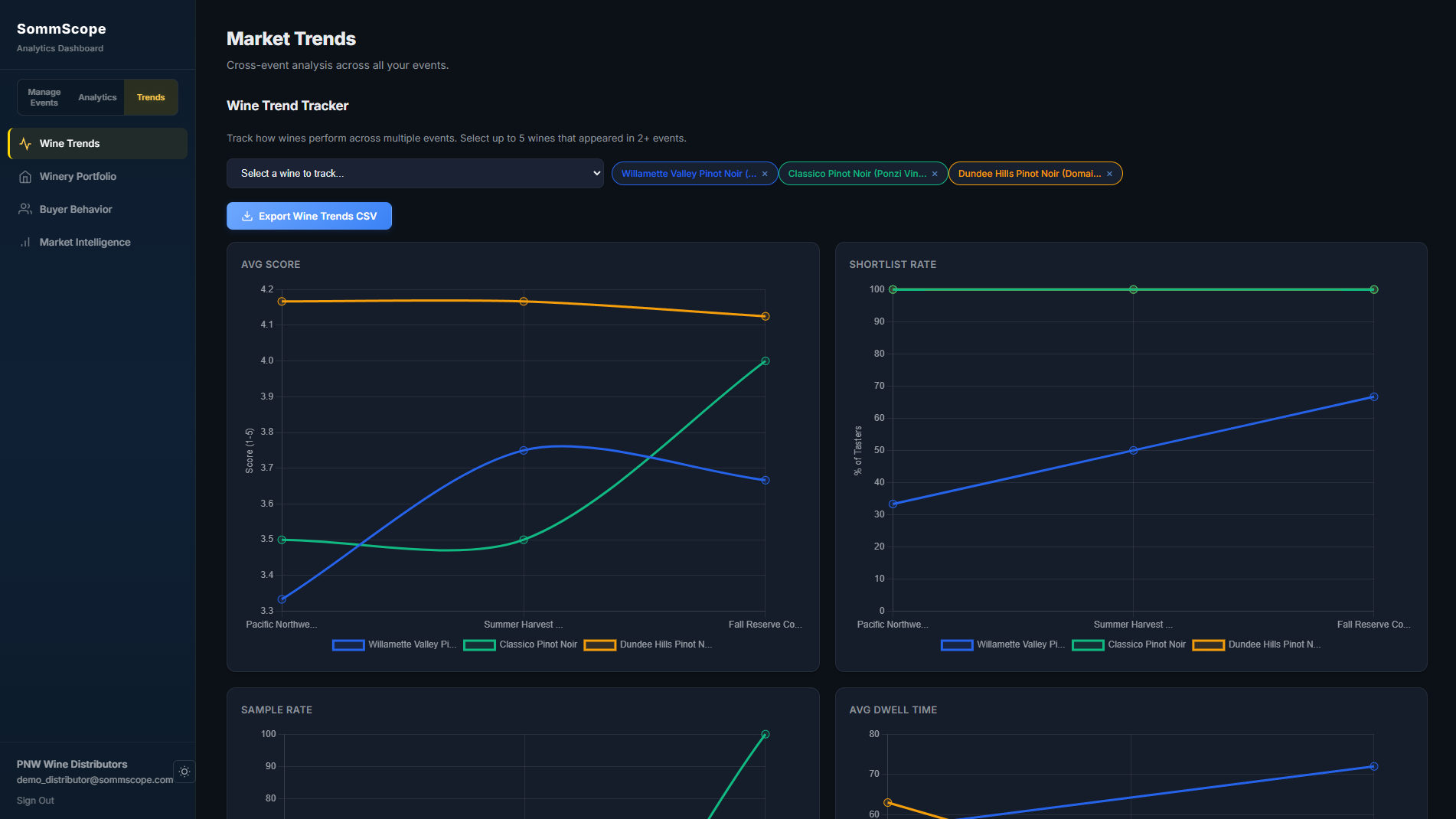Click blue swatch in Avg Score legend
1456x819 pixels.
point(348,645)
